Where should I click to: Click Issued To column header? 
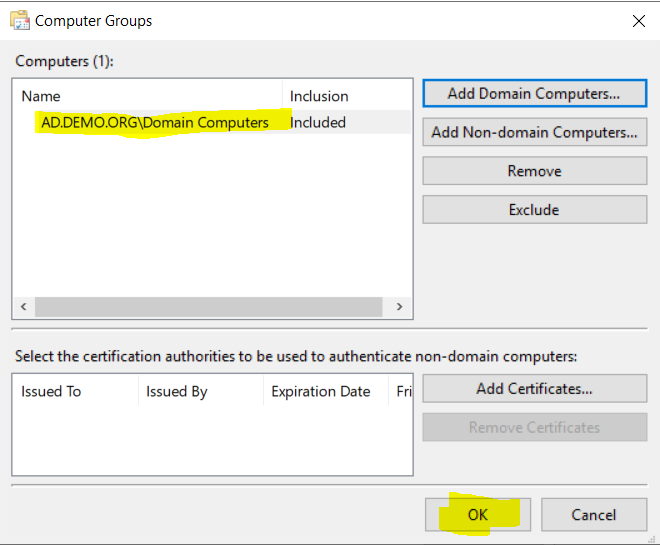click(76, 391)
